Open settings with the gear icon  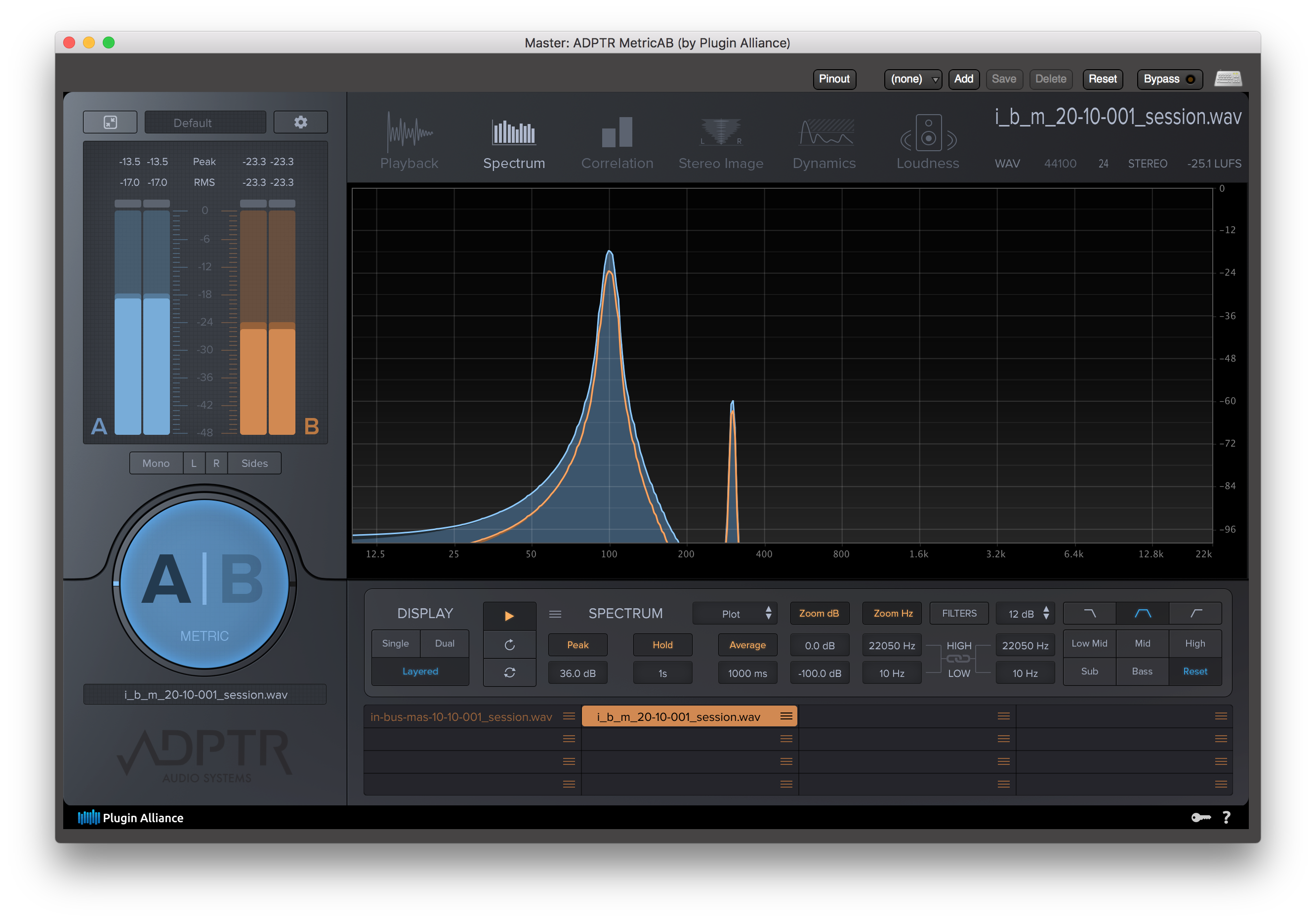click(x=300, y=122)
